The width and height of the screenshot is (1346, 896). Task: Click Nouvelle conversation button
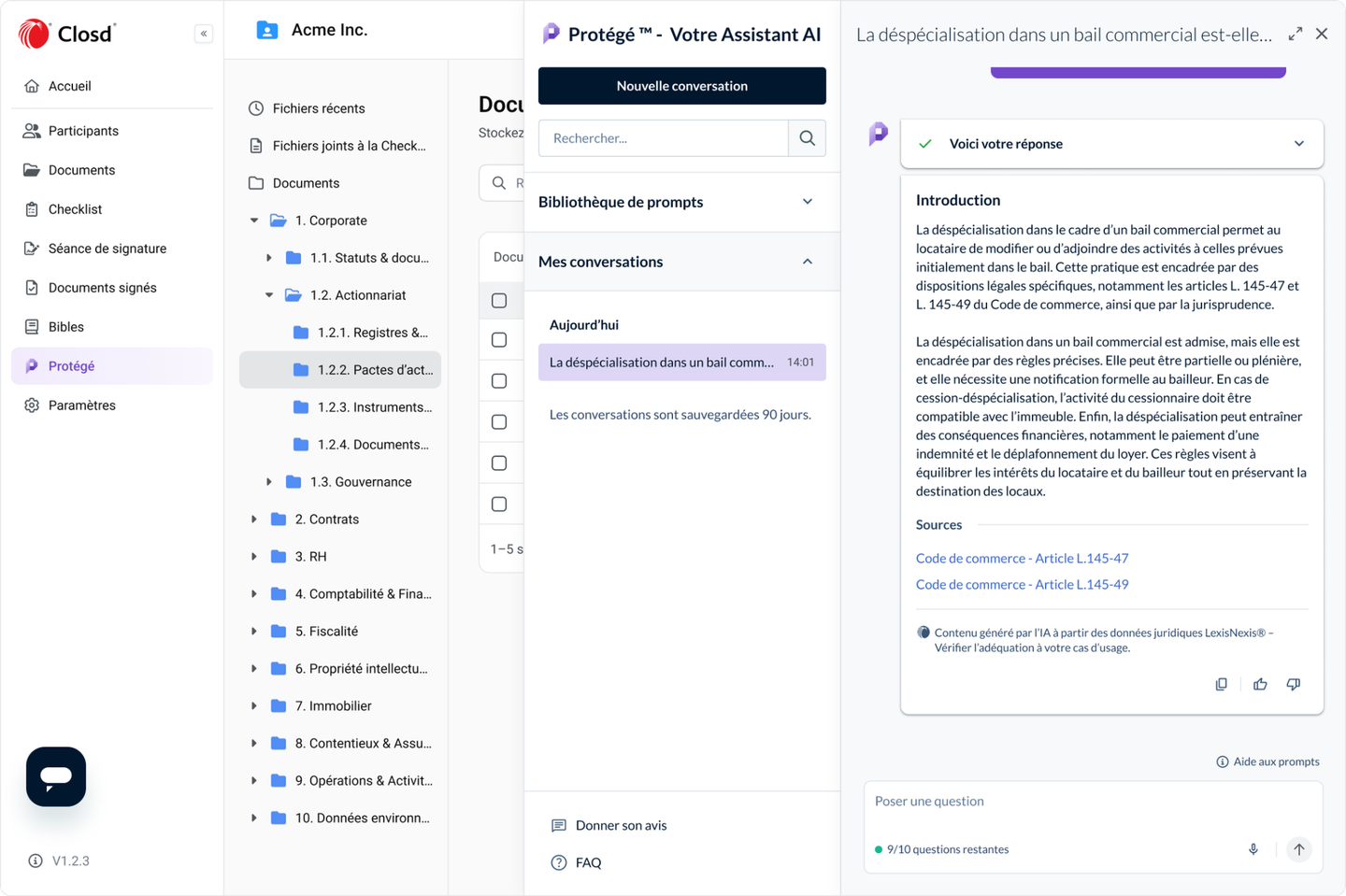pyautogui.click(x=682, y=86)
